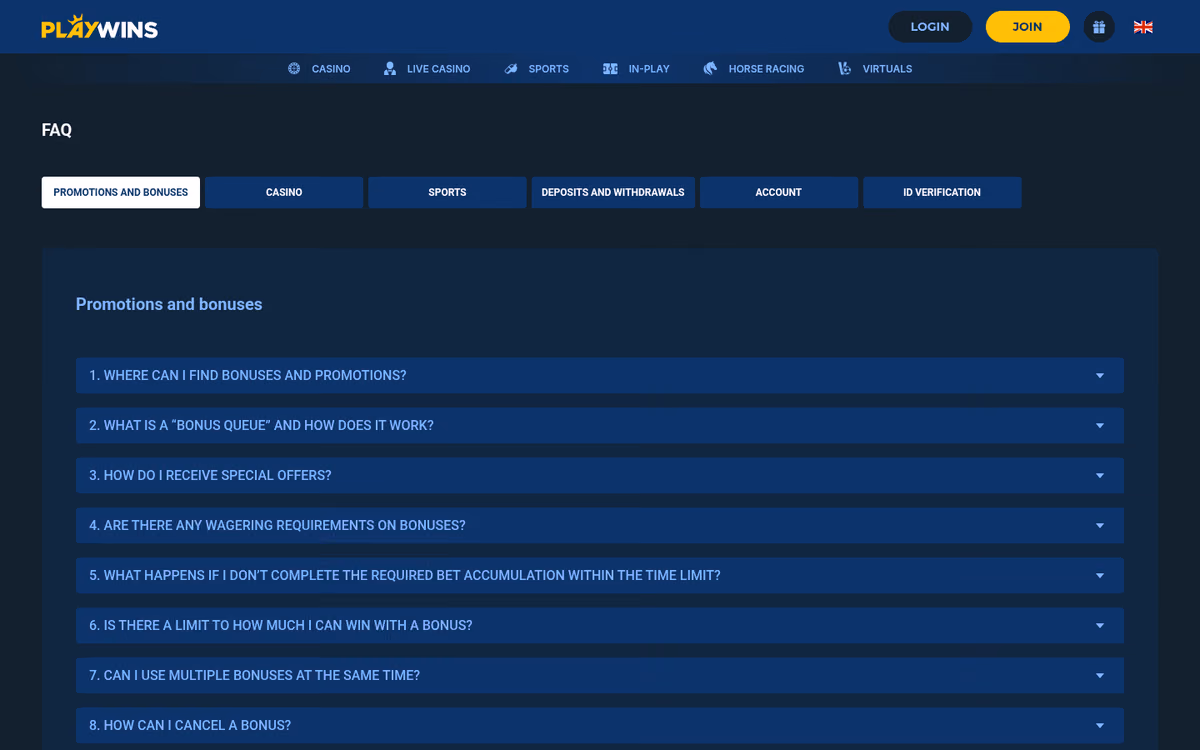The height and width of the screenshot is (750, 1200).
Task: Open the gift promotions icon
Action: pos(1099,27)
